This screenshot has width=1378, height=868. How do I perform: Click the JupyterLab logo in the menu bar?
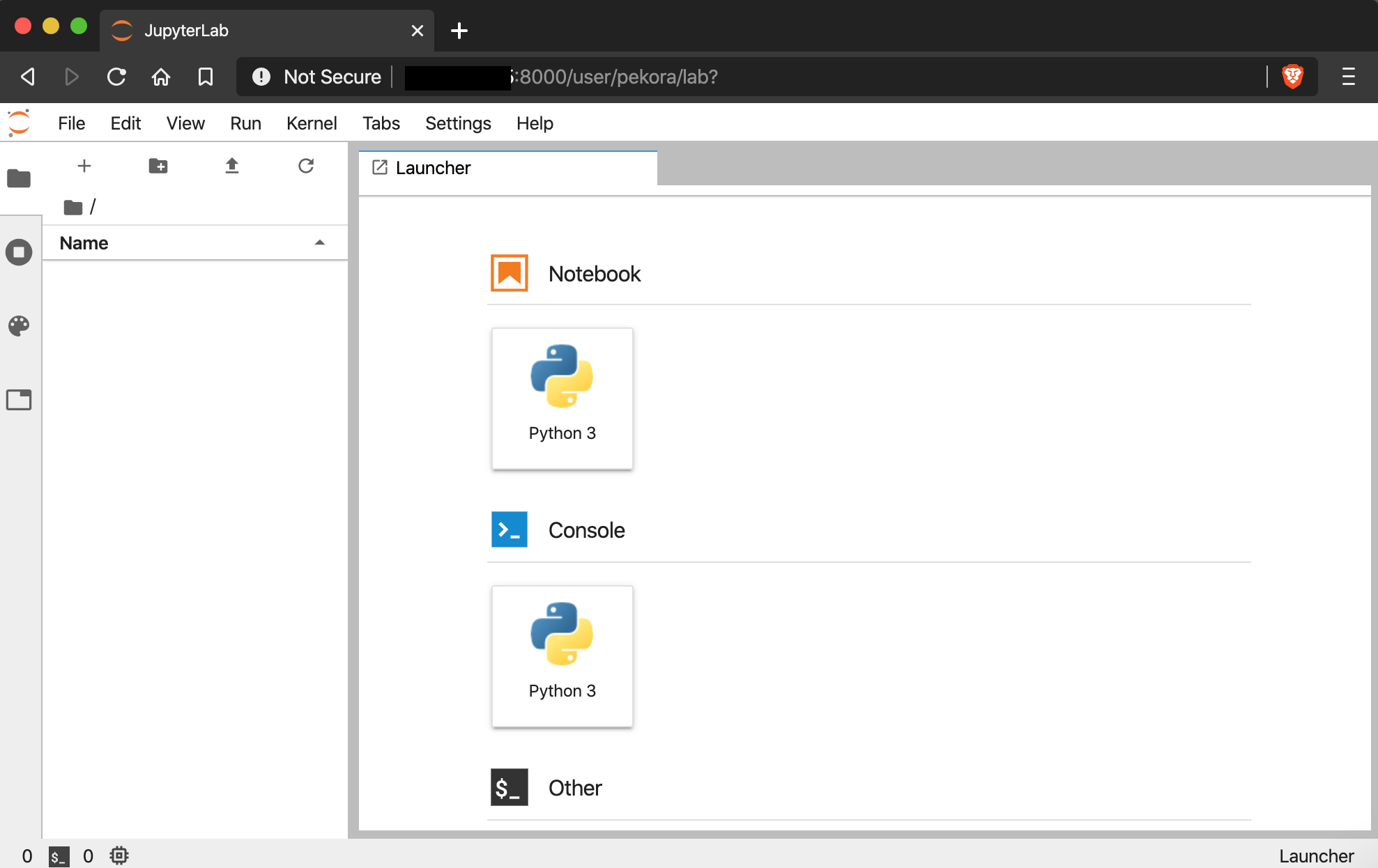pyautogui.click(x=19, y=123)
